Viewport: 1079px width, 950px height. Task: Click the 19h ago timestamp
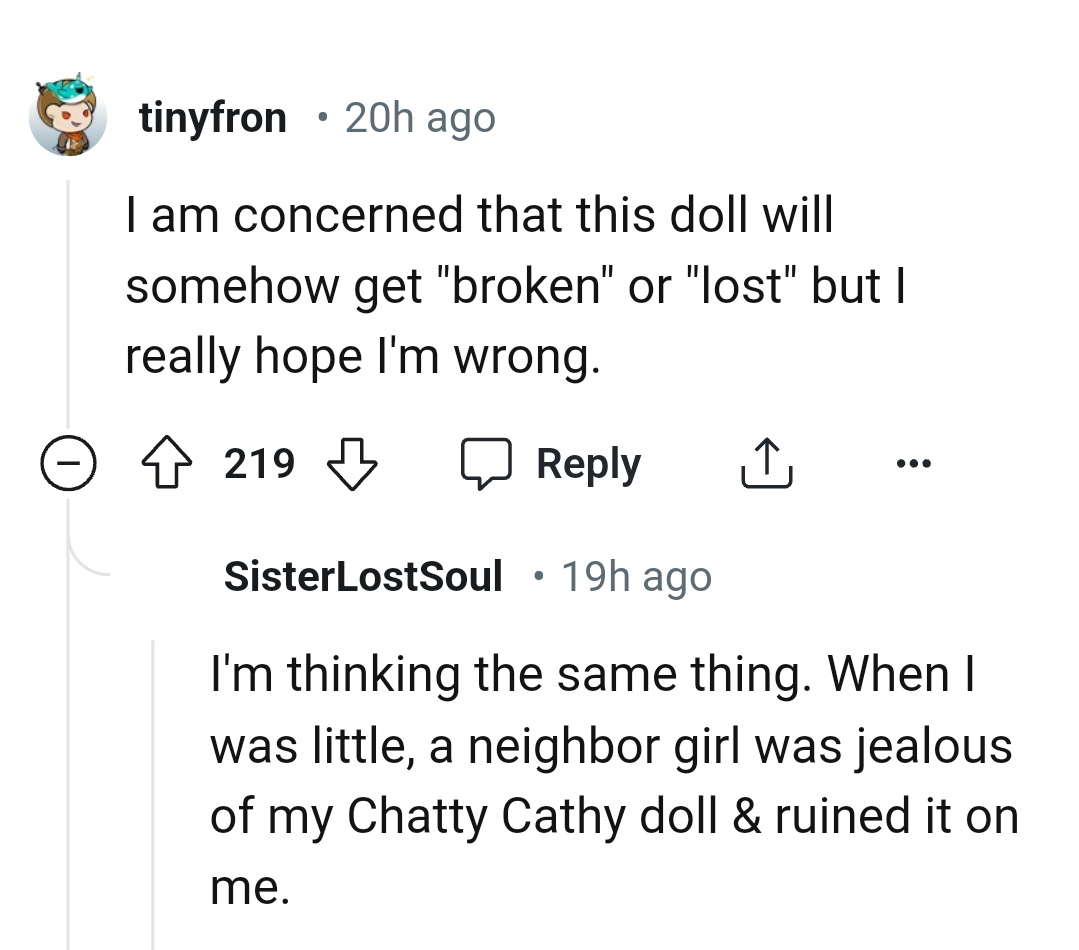point(637,576)
